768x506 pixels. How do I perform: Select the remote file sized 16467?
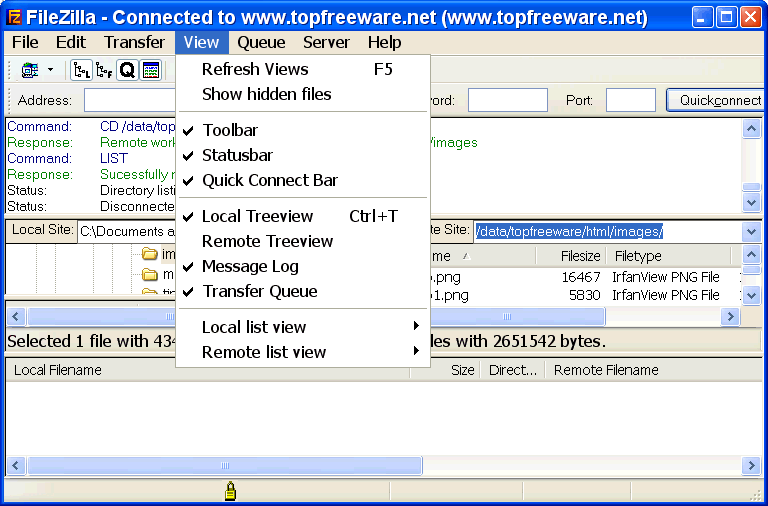(585, 277)
